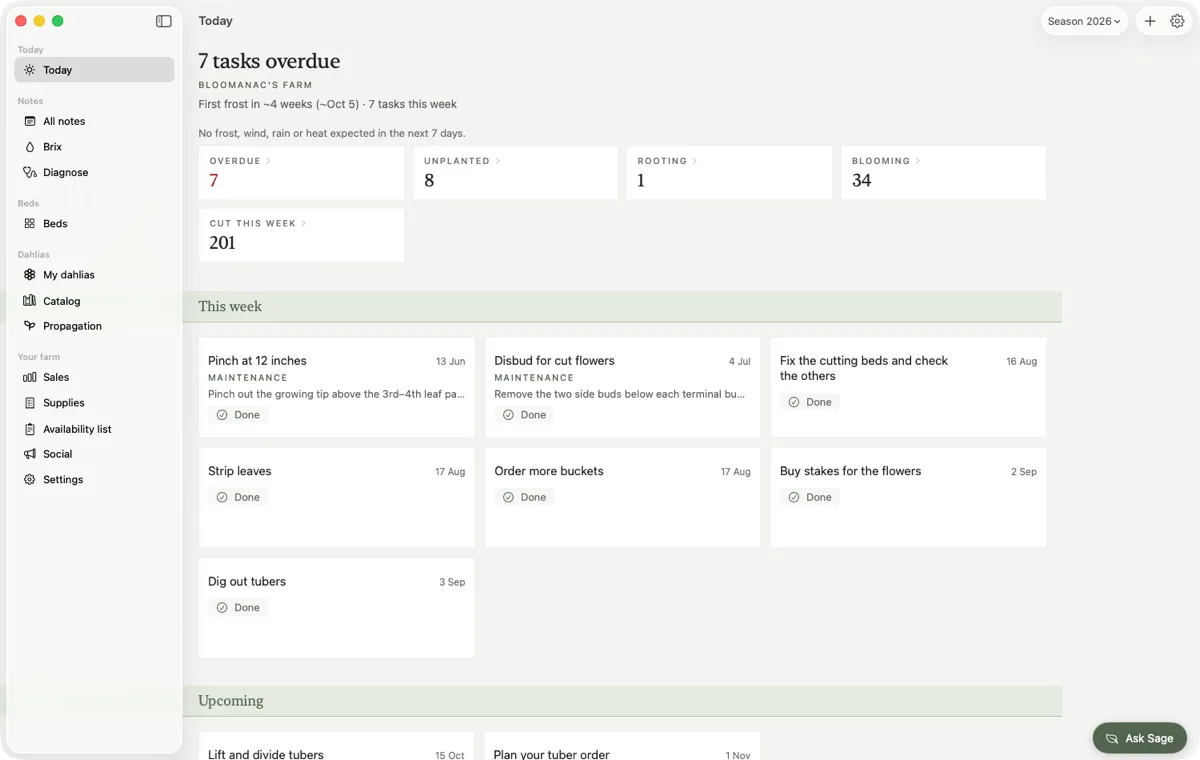Expand the Unplanted stat chevron
The width and height of the screenshot is (1200, 760).
click(498, 161)
